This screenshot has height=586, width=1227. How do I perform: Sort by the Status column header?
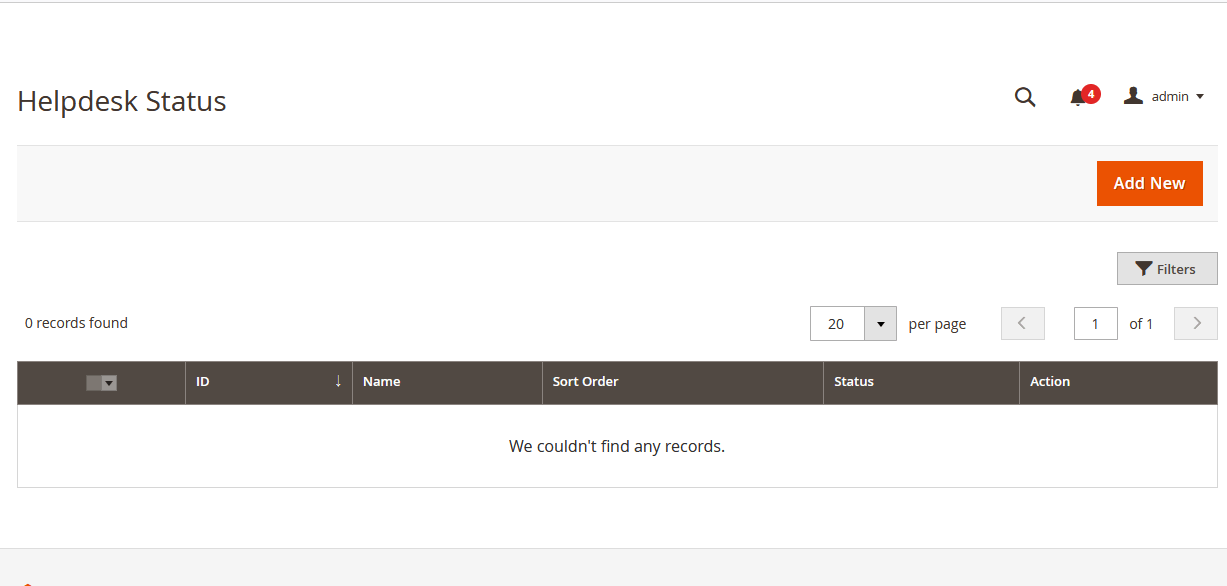point(854,382)
